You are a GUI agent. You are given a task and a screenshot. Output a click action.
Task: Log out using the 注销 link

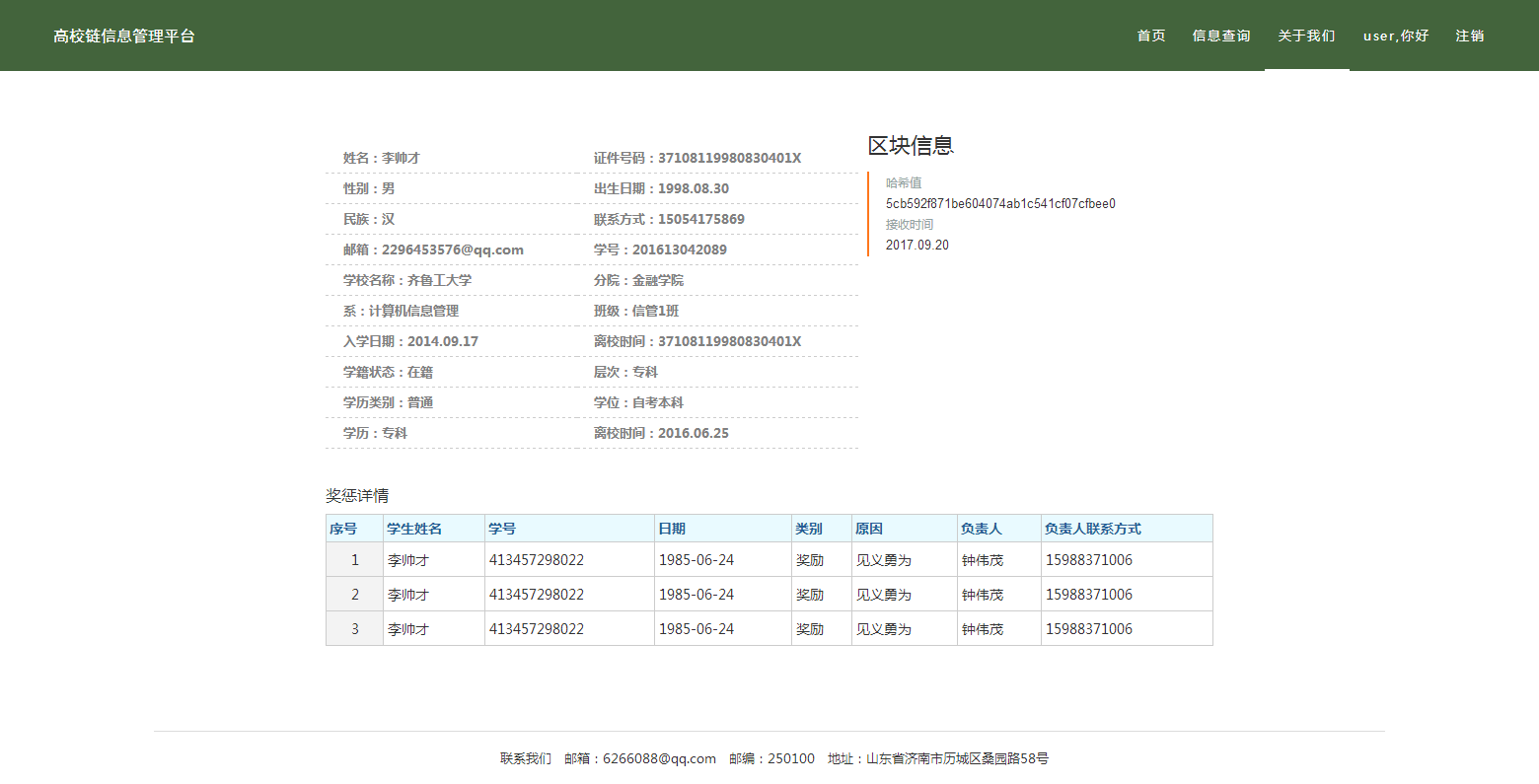pyautogui.click(x=1470, y=36)
